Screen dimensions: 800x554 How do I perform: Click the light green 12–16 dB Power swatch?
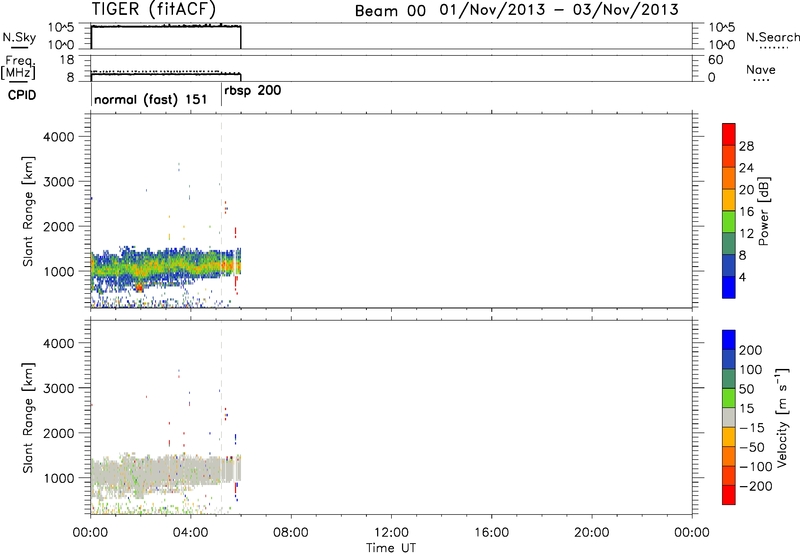coord(729,221)
